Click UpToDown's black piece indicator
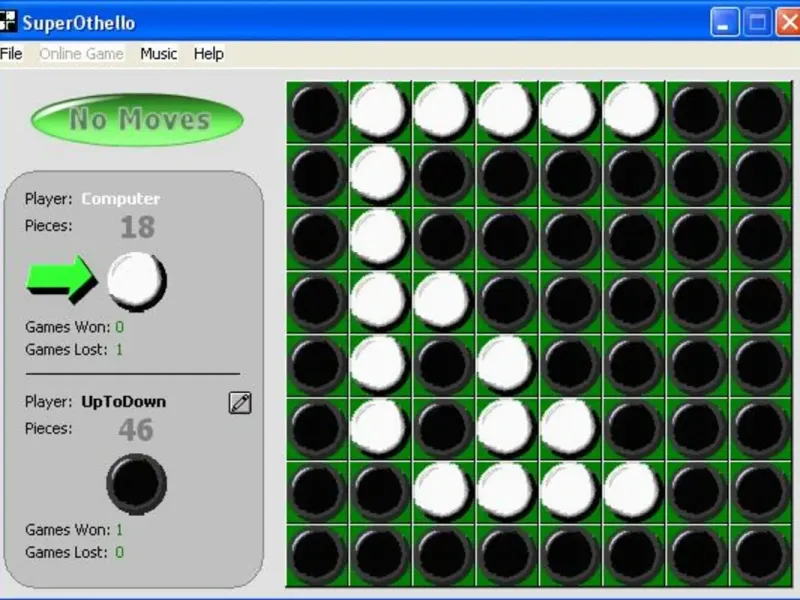 tap(136, 484)
